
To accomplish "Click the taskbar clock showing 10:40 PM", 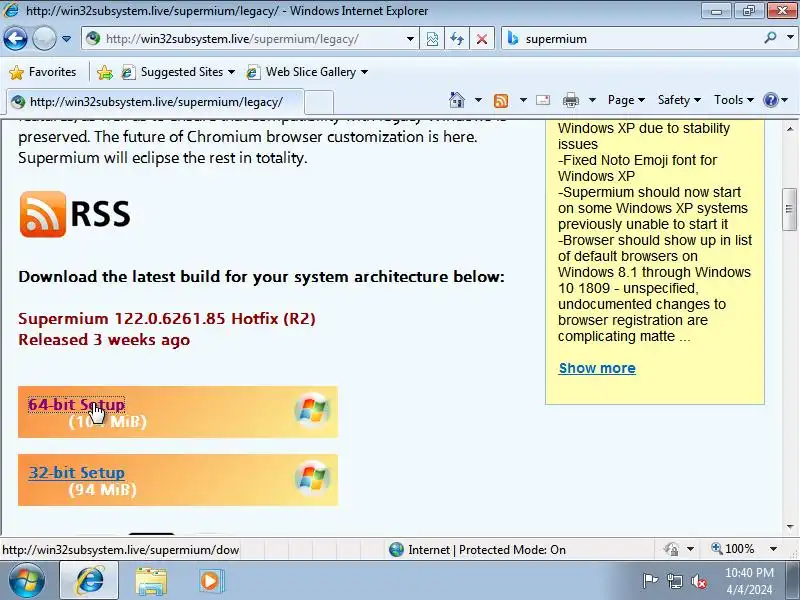I will 749,581.
